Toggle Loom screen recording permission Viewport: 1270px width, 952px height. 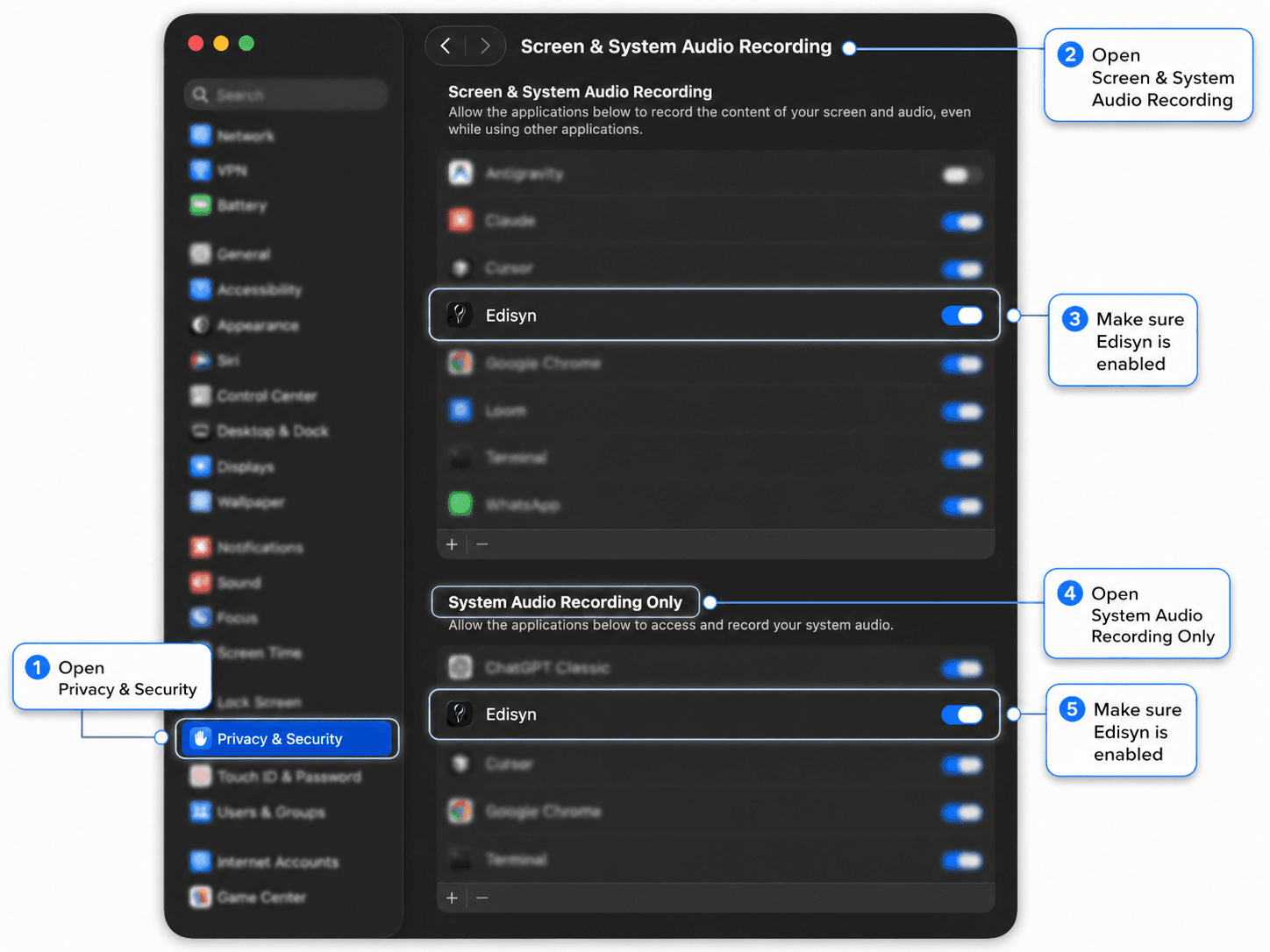point(962,411)
